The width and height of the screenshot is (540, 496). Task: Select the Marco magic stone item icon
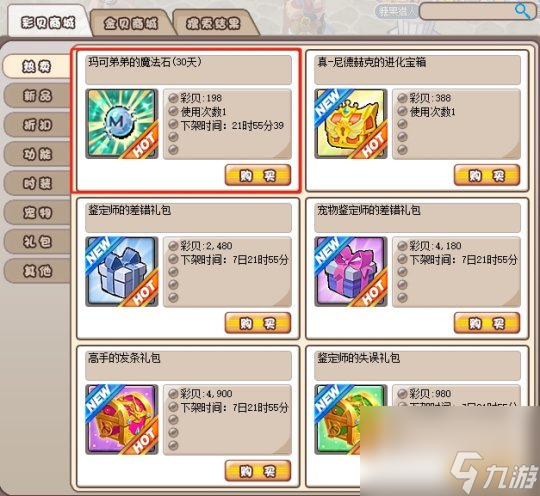tap(122, 124)
